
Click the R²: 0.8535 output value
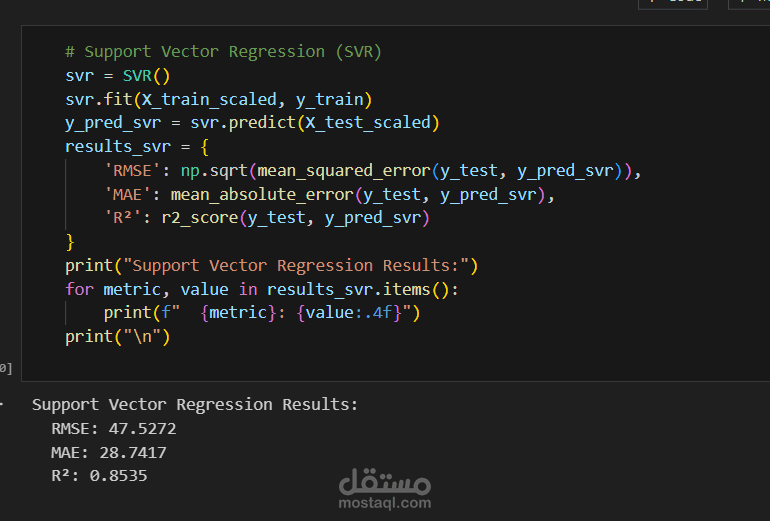pos(118,476)
